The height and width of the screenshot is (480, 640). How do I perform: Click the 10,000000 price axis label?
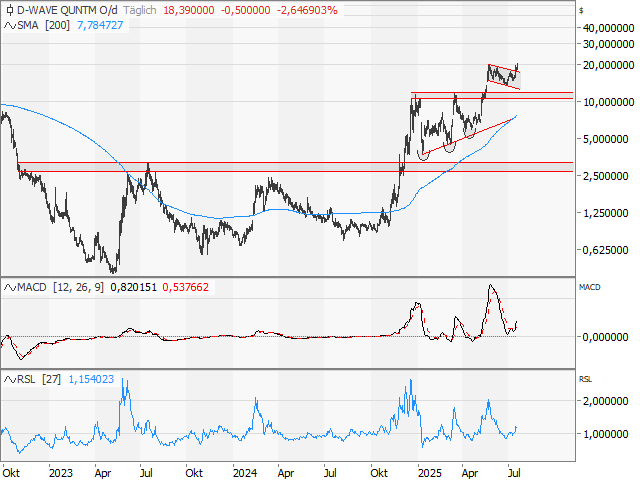pos(609,102)
